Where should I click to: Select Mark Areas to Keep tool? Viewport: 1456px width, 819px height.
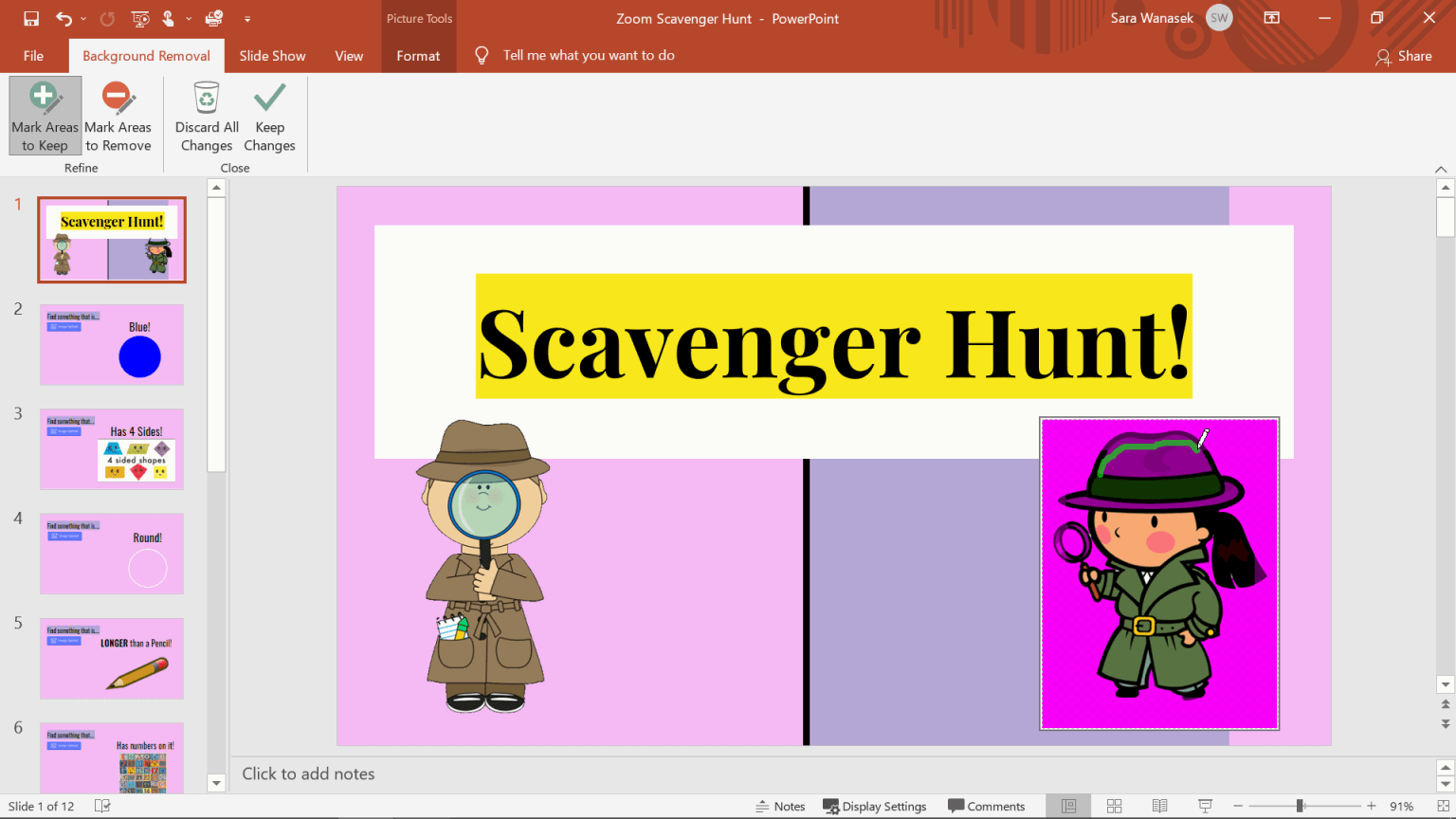pos(45,114)
